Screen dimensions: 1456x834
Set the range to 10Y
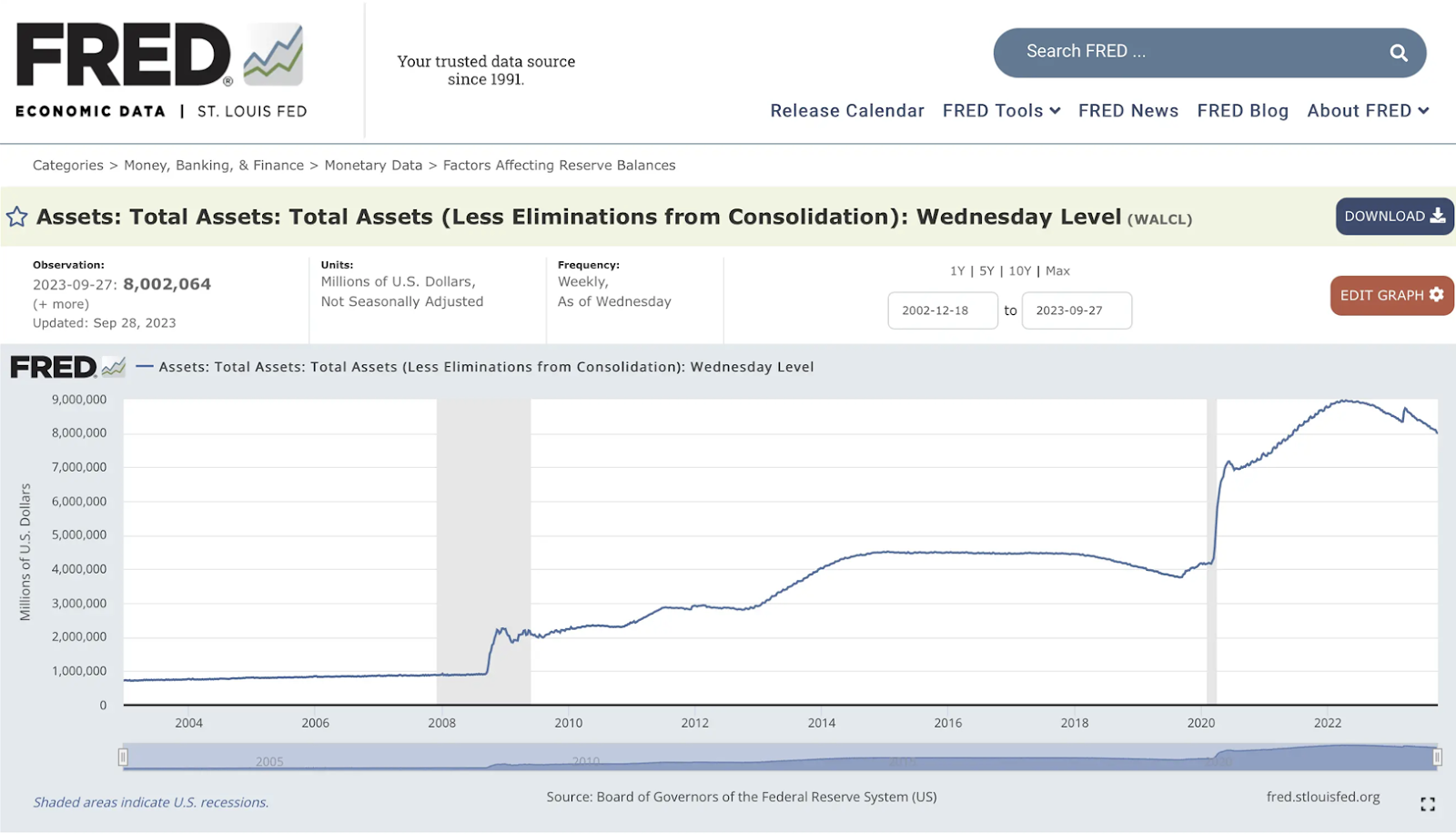pos(1020,271)
